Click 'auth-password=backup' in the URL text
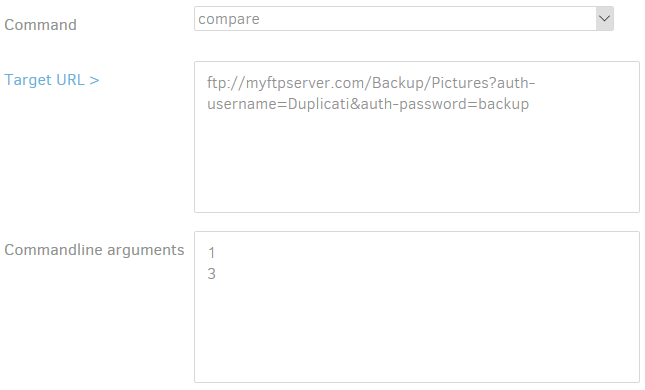Viewport: 645px width, 390px height. (x=445, y=104)
